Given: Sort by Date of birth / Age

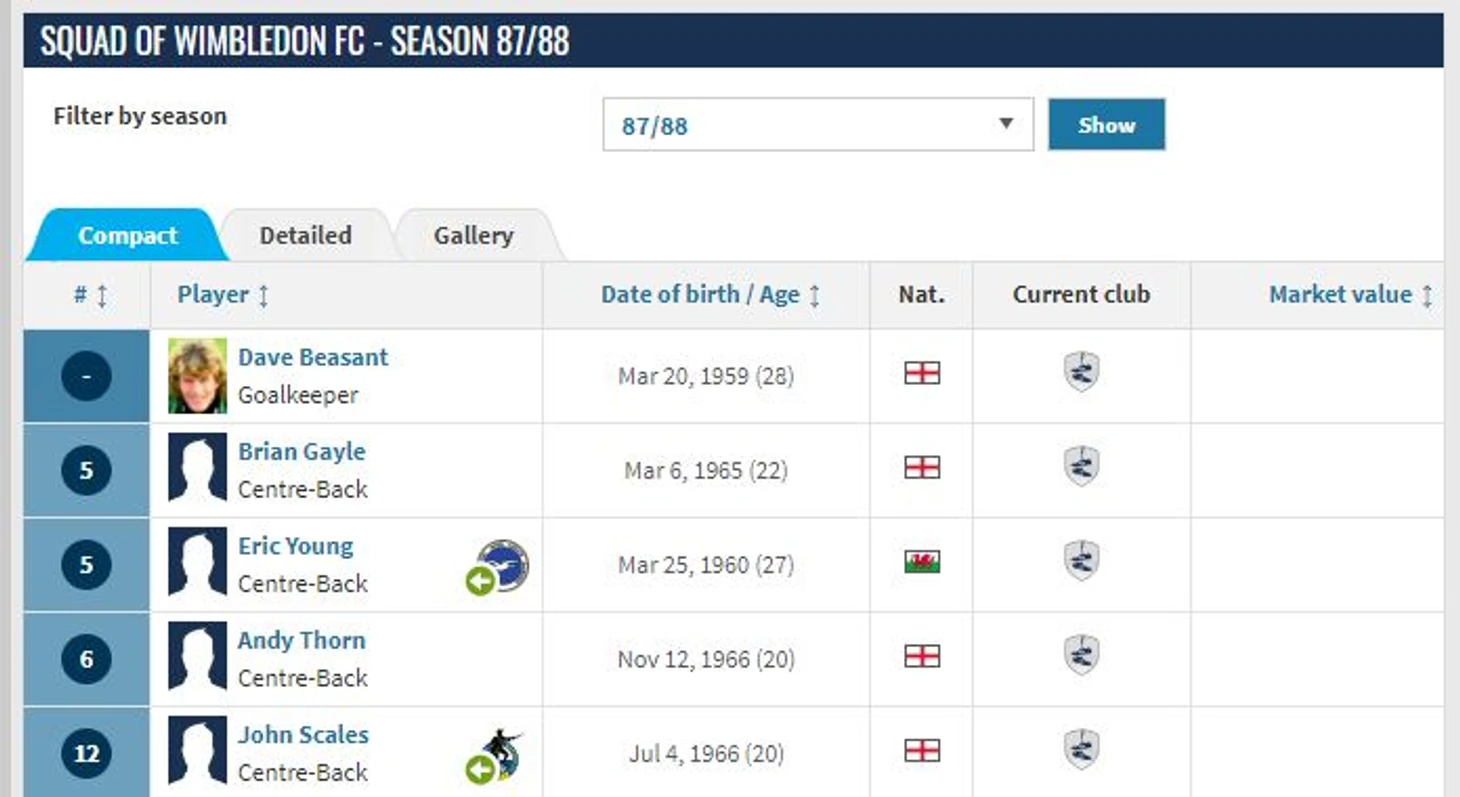Looking at the screenshot, I should tap(710, 295).
